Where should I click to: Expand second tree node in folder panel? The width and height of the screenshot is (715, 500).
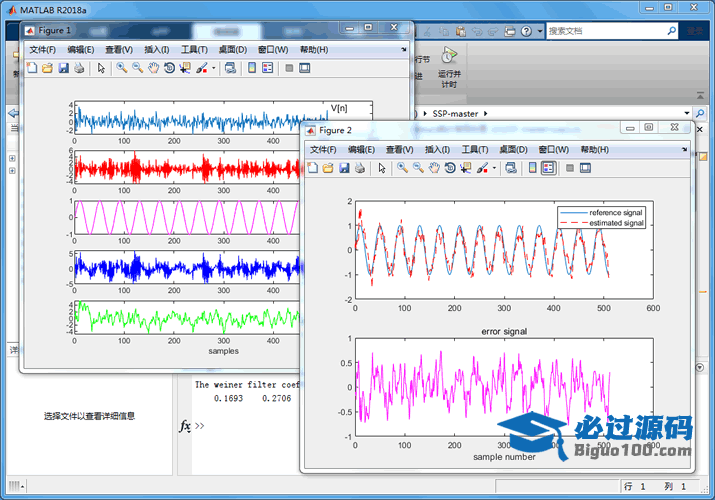[x=12, y=170]
